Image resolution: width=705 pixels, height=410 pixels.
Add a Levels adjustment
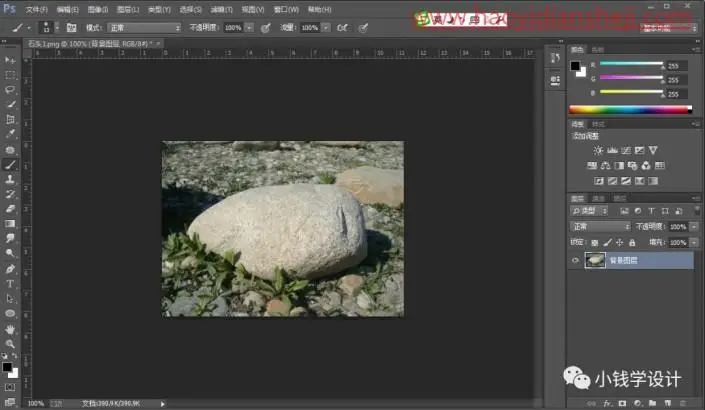point(612,150)
